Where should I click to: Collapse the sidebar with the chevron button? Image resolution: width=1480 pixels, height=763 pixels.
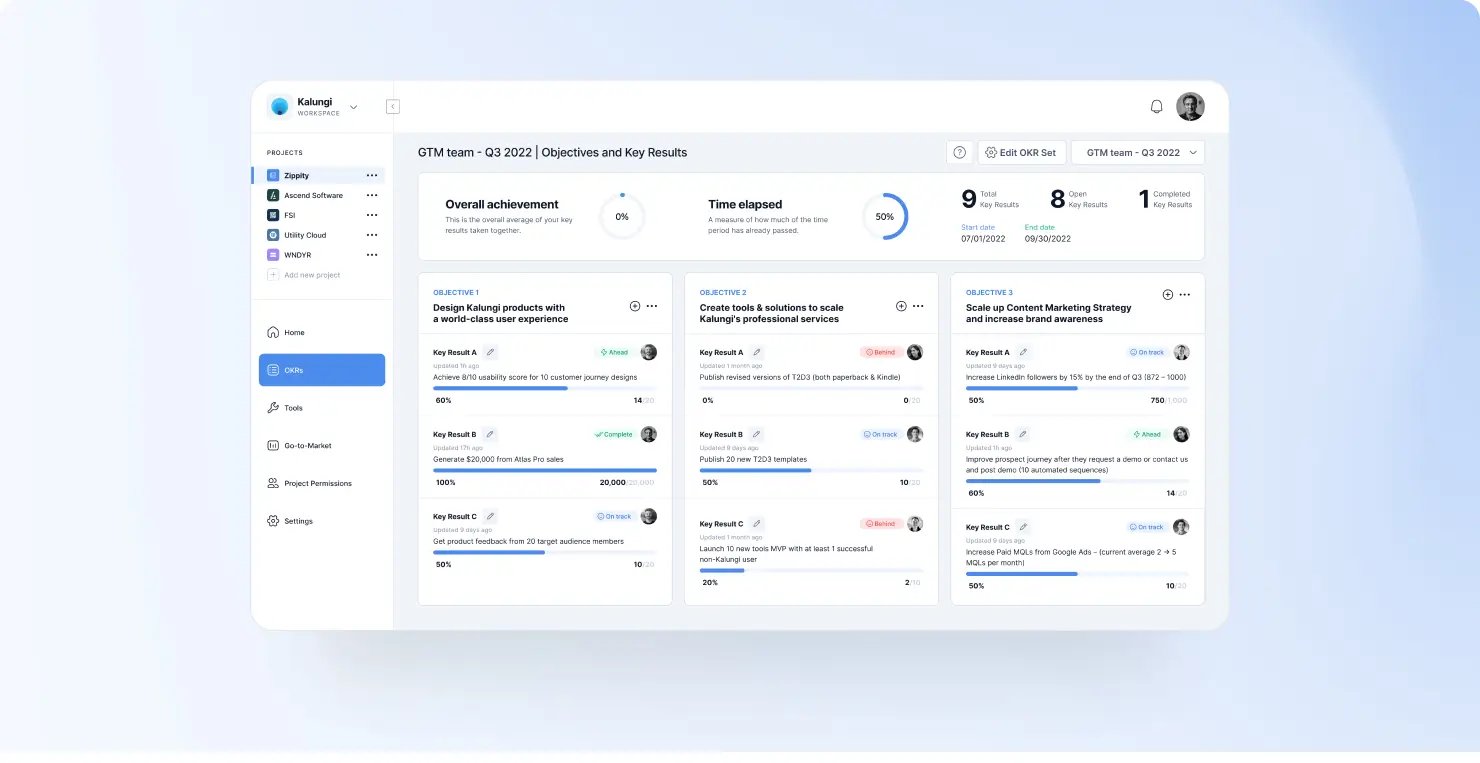pos(392,105)
